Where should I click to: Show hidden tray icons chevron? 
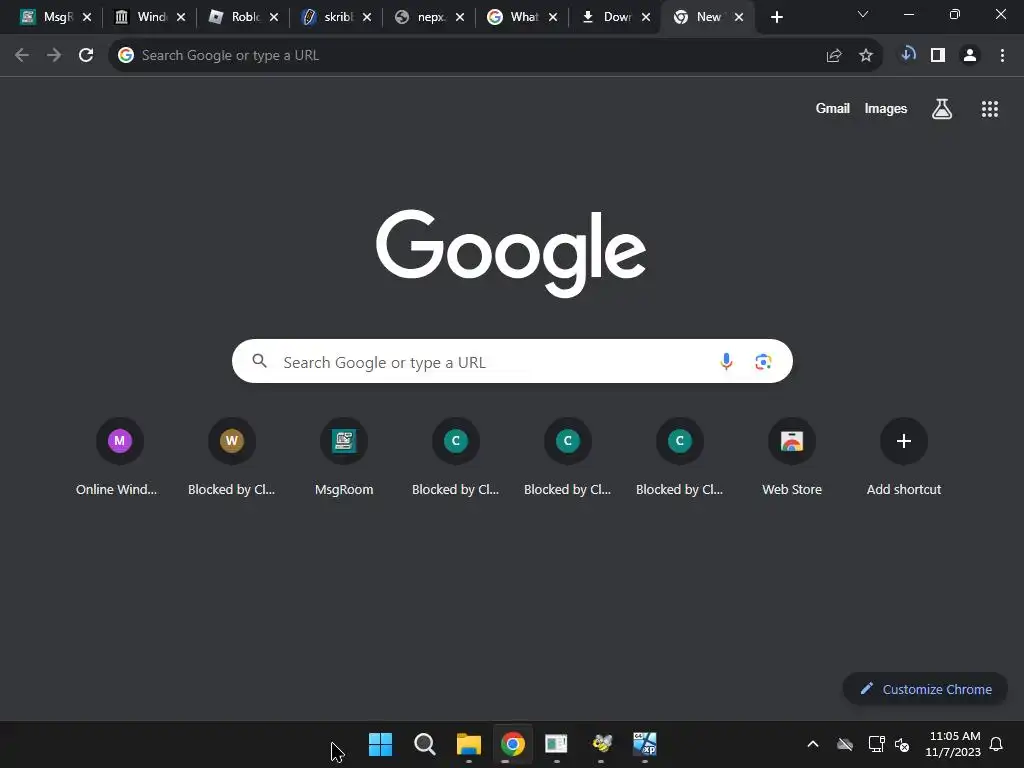(813, 744)
